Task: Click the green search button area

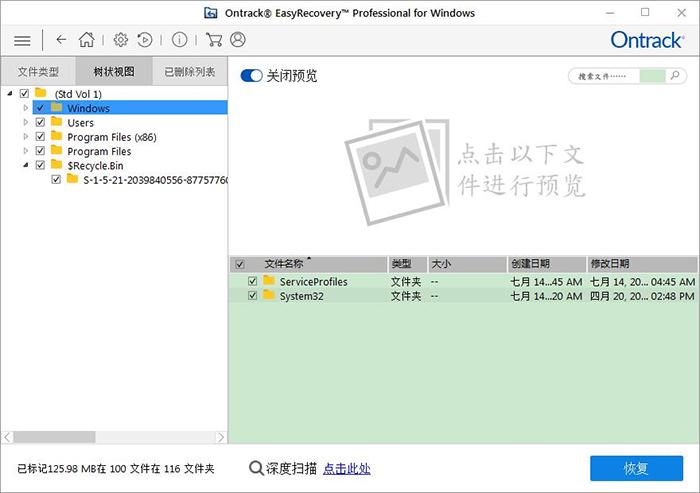Action: [x=652, y=75]
